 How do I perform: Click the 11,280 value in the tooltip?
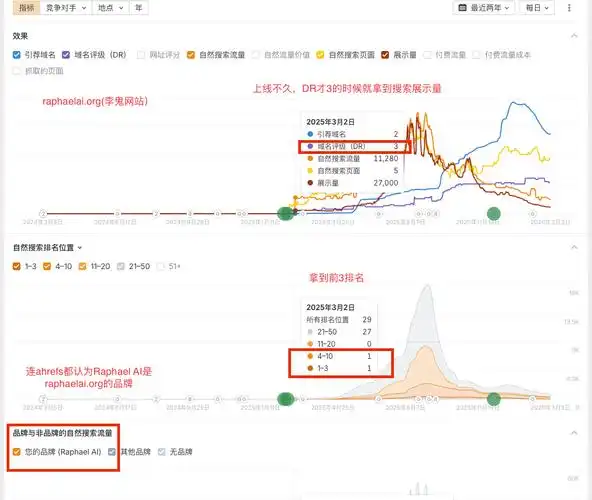pyautogui.click(x=385, y=159)
